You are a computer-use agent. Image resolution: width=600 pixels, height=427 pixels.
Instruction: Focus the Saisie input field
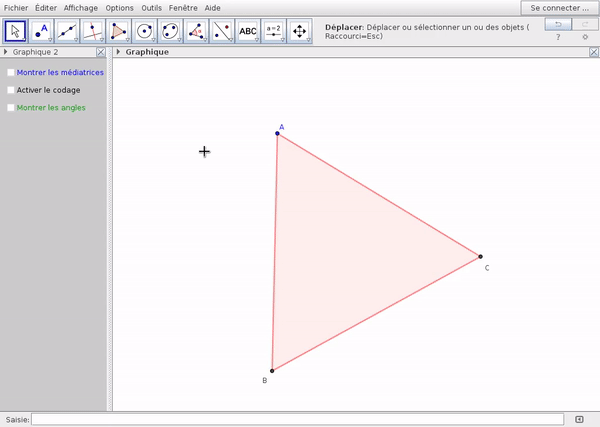[297, 419]
